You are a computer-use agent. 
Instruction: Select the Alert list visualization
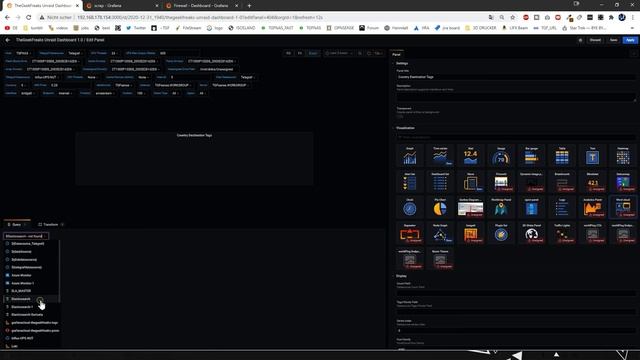point(409,181)
